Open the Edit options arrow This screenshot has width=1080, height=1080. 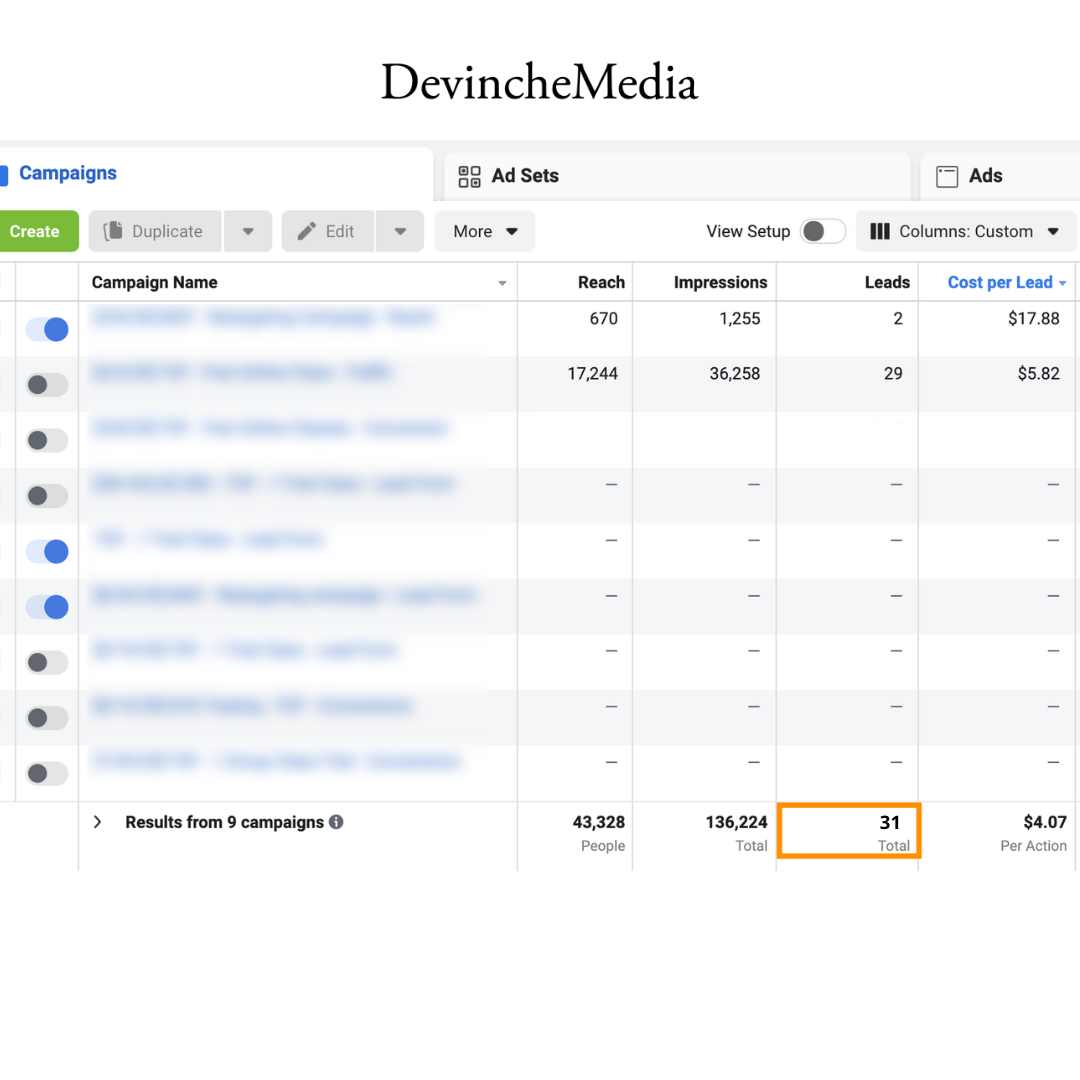point(400,231)
